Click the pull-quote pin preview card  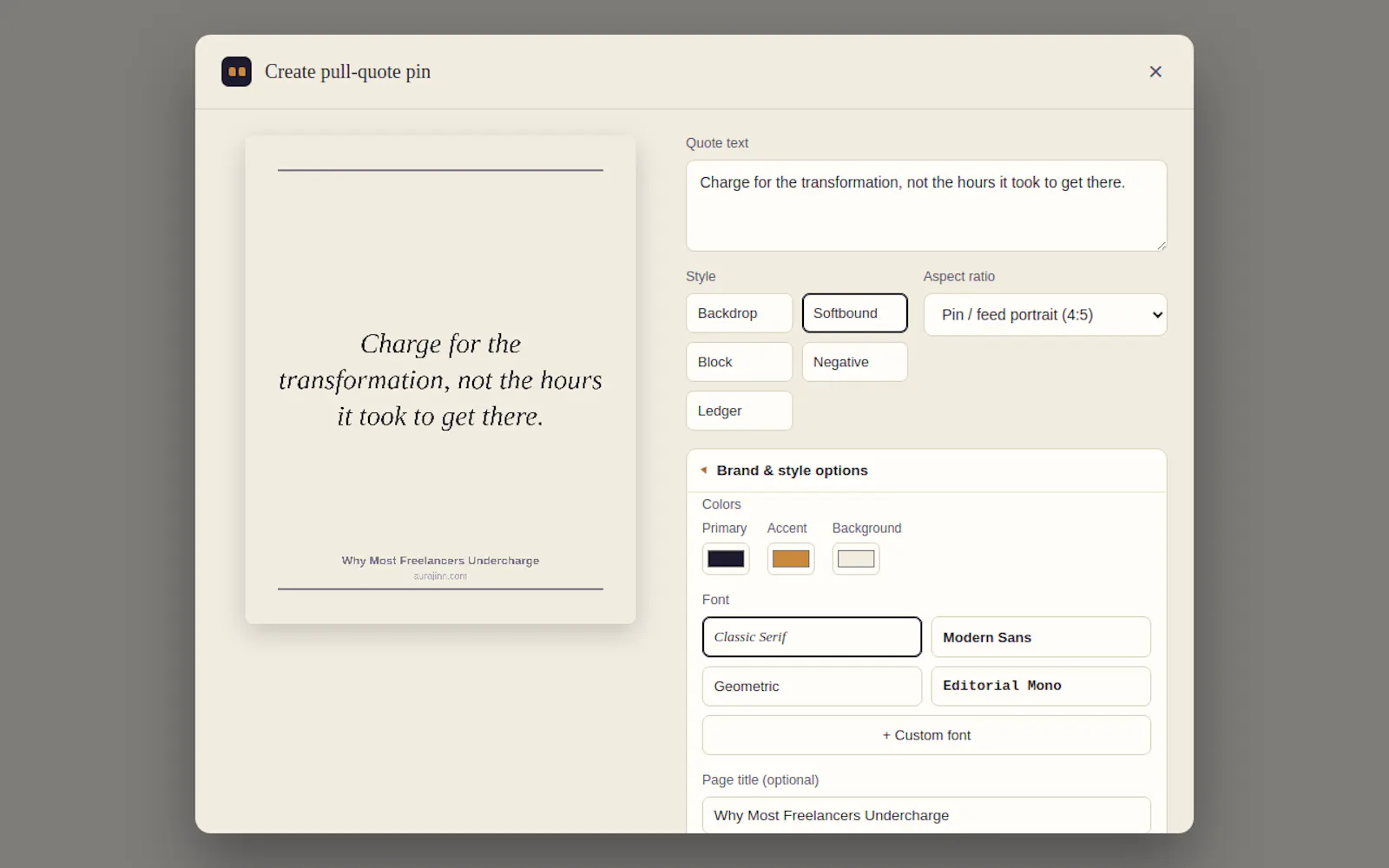pyautogui.click(x=440, y=379)
